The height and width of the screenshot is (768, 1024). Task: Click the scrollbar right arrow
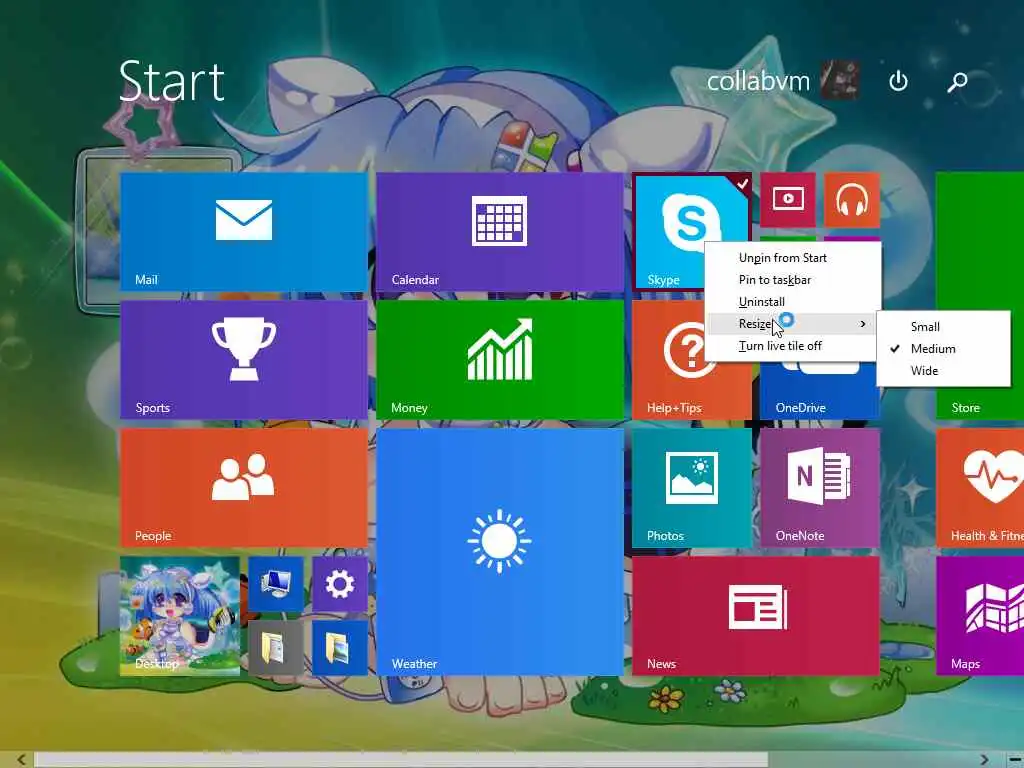(x=984, y=760)
